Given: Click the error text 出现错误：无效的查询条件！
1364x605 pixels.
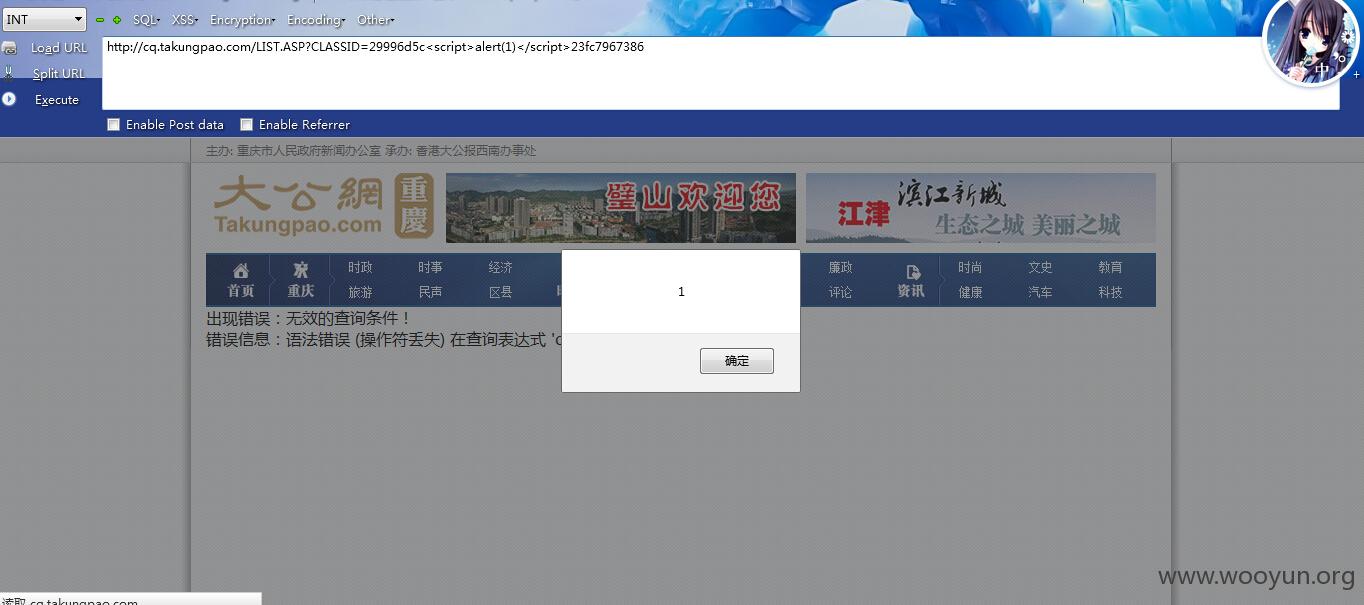Looking at the screenshot, I should point(309,319).
